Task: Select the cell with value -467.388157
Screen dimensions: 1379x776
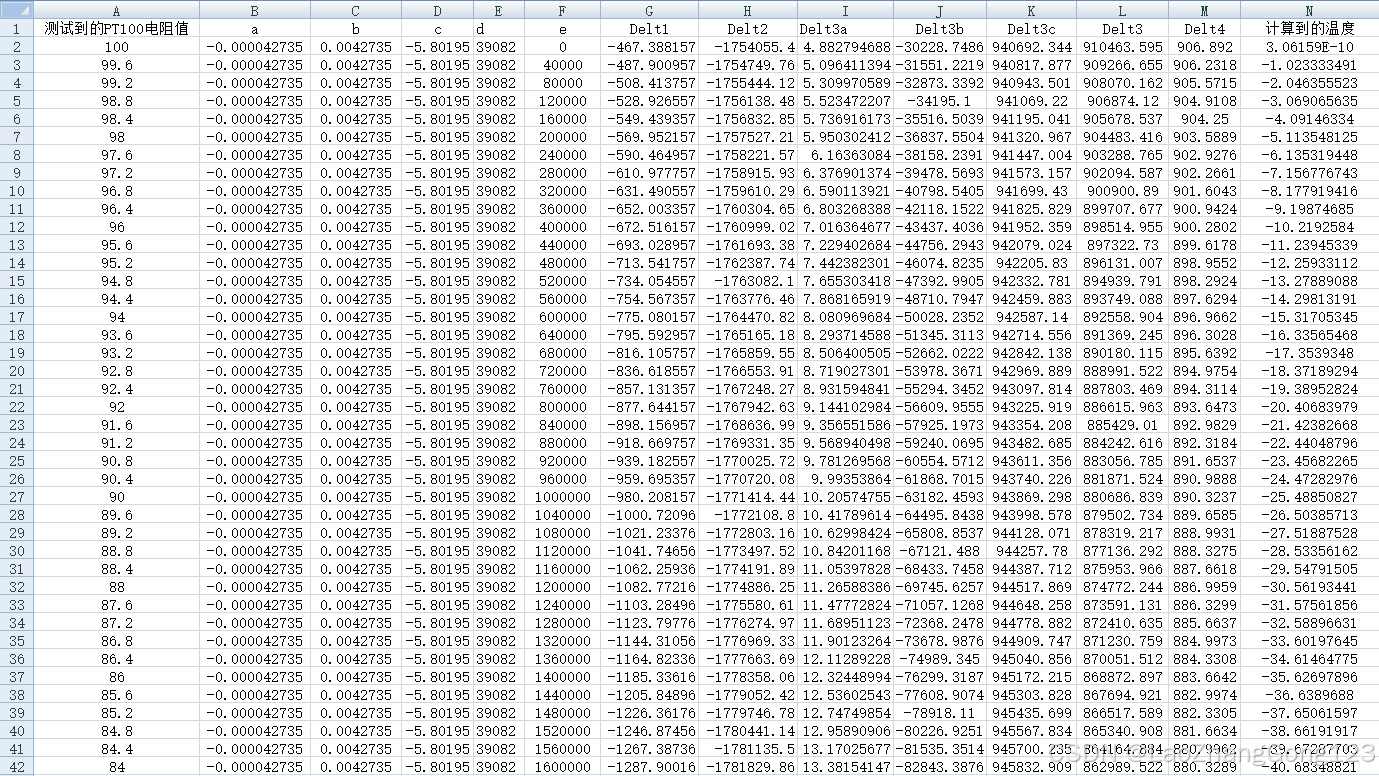Action: 650,47
